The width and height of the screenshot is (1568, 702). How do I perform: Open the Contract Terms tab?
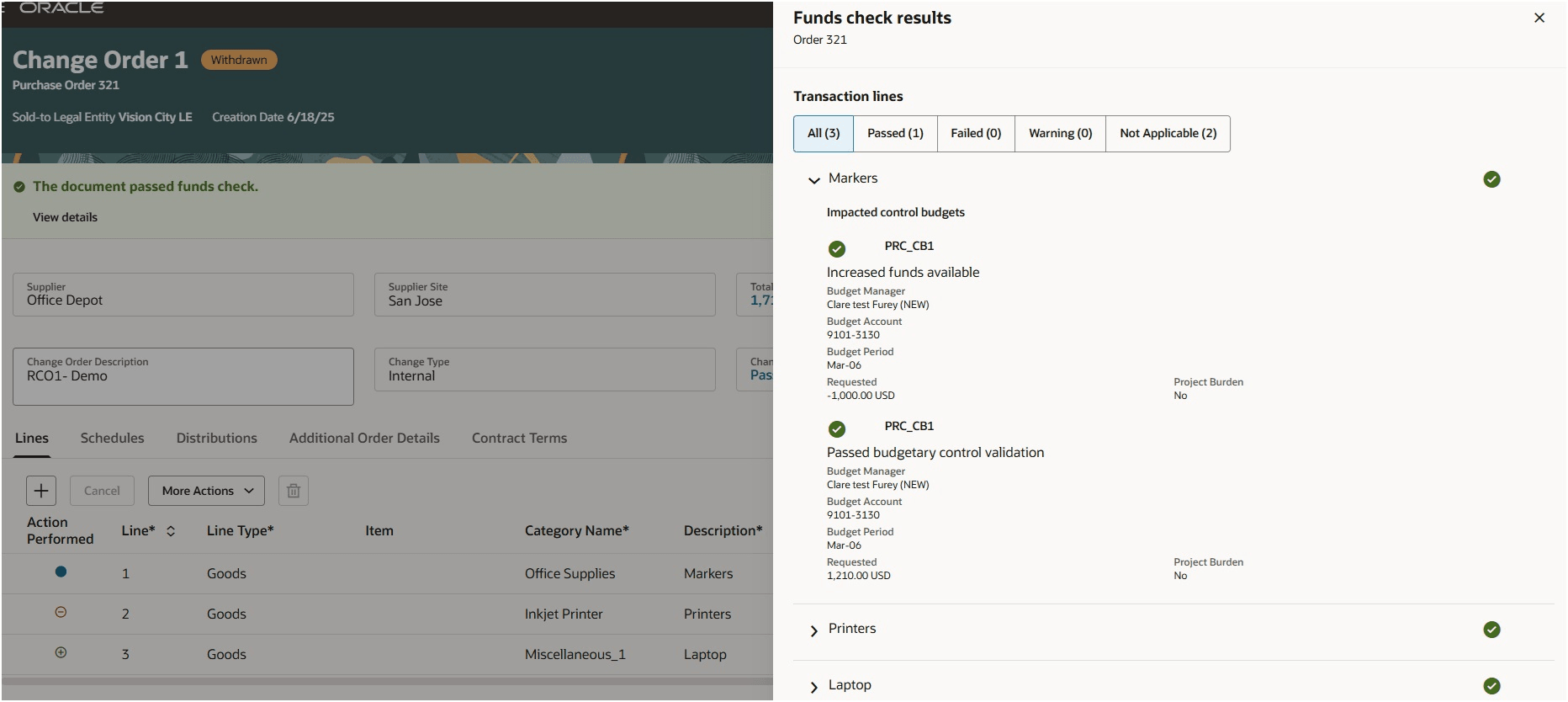tap(519, 439)
